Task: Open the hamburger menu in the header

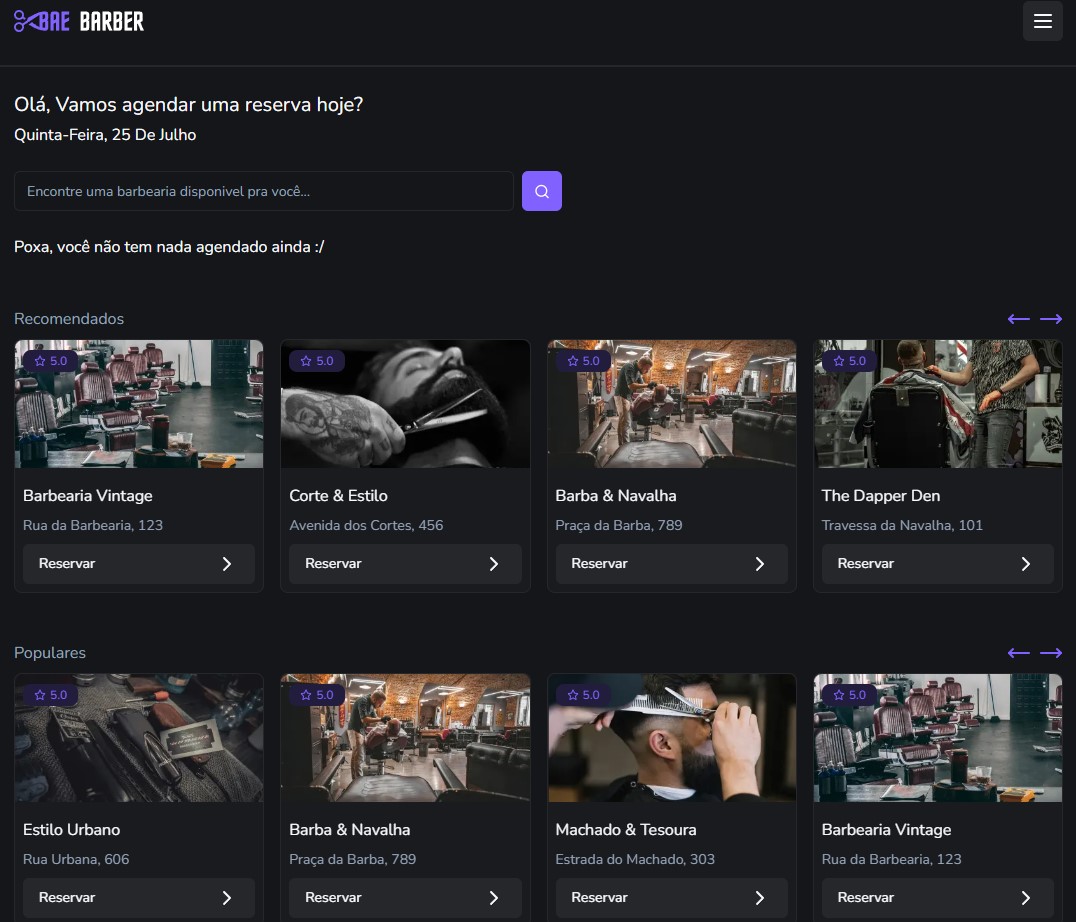Action: pyautogui.click(x=1042, y=21)
